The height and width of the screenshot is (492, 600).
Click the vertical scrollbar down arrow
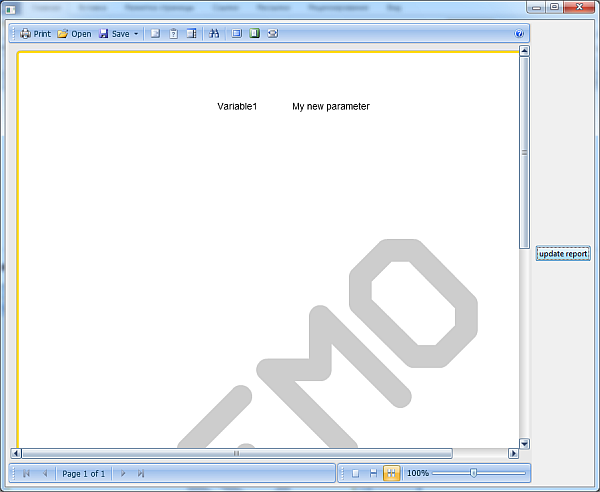click(524, 444)
